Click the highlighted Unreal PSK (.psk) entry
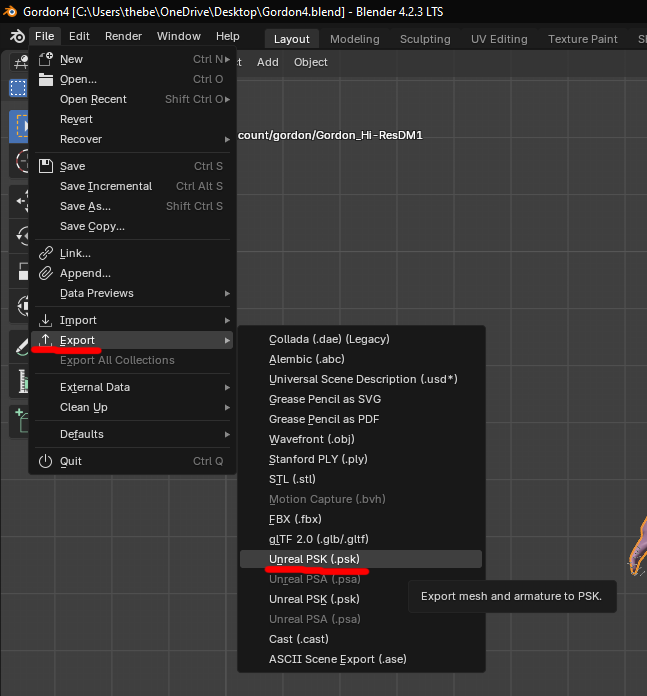647x696 pixels. click(361, 559)
